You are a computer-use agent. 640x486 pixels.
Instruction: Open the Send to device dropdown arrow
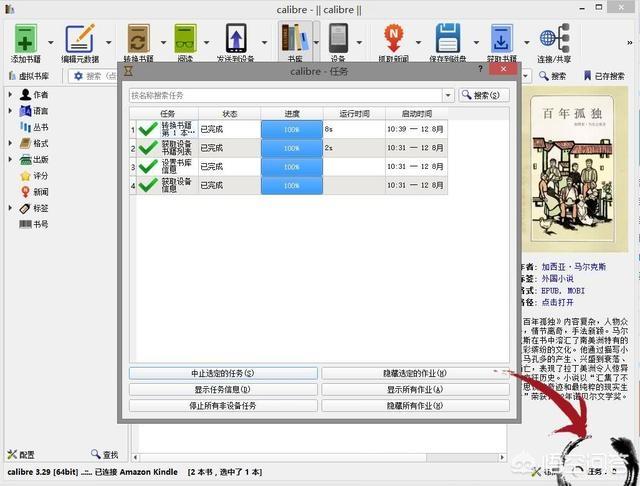coord(264,42)
